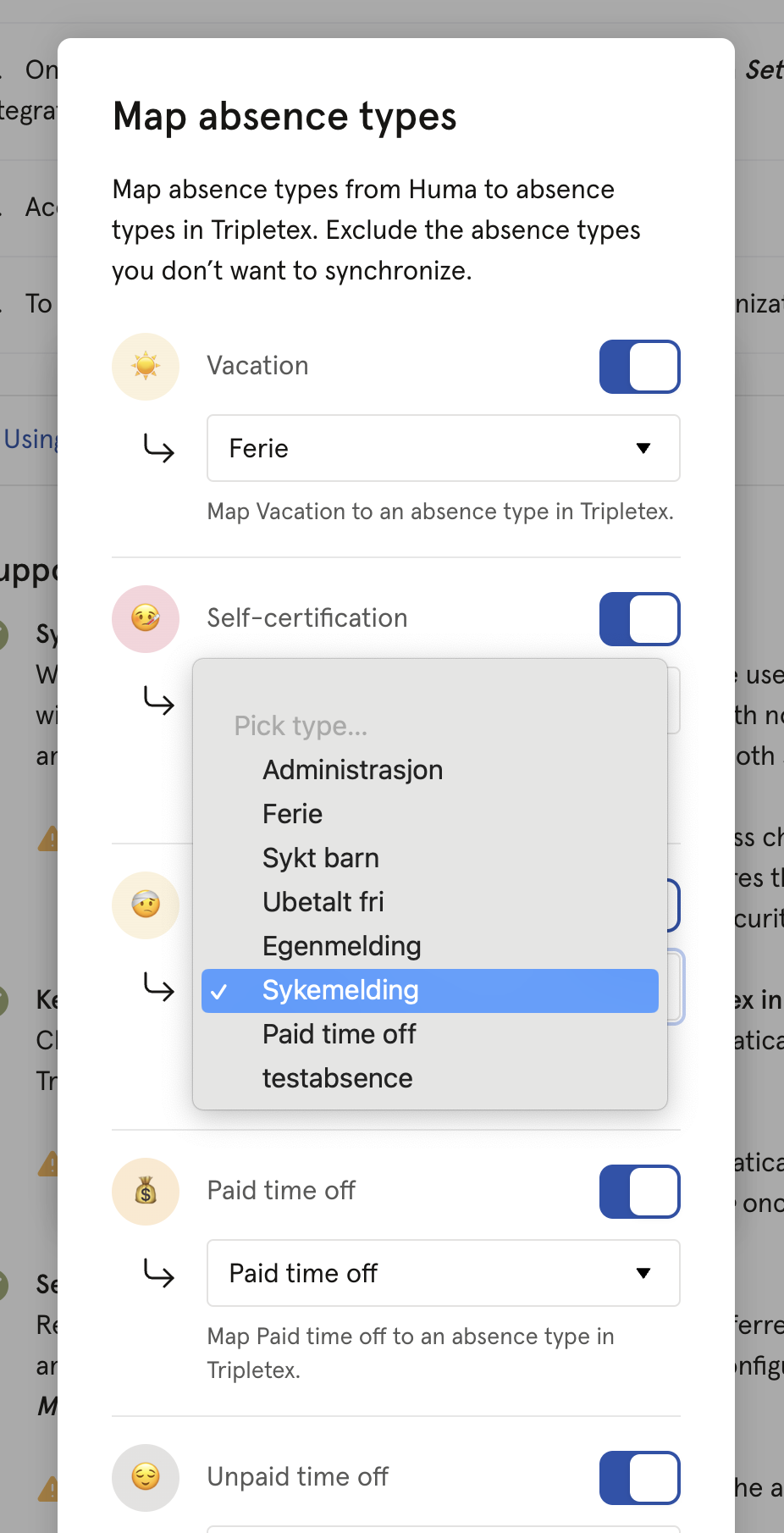Turn off Self-certification synchronization
This screenshot has height=1533, width=784.
pos(640,619)
